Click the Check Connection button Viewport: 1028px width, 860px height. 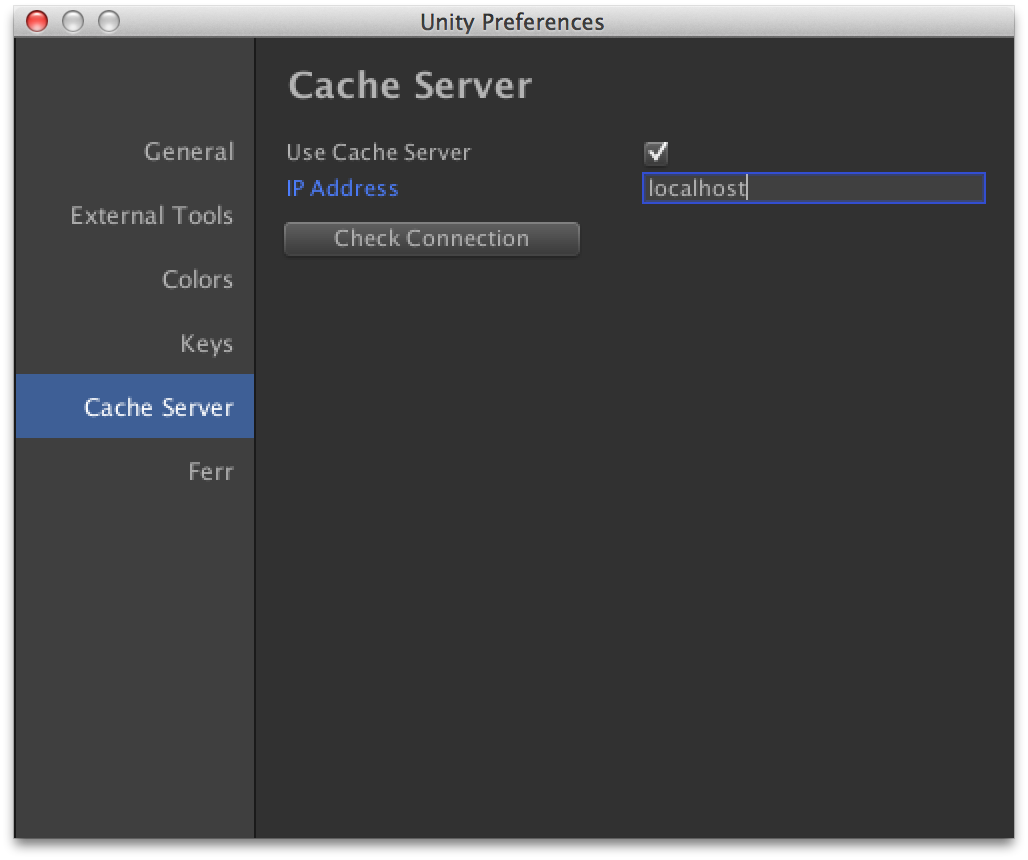432,239
